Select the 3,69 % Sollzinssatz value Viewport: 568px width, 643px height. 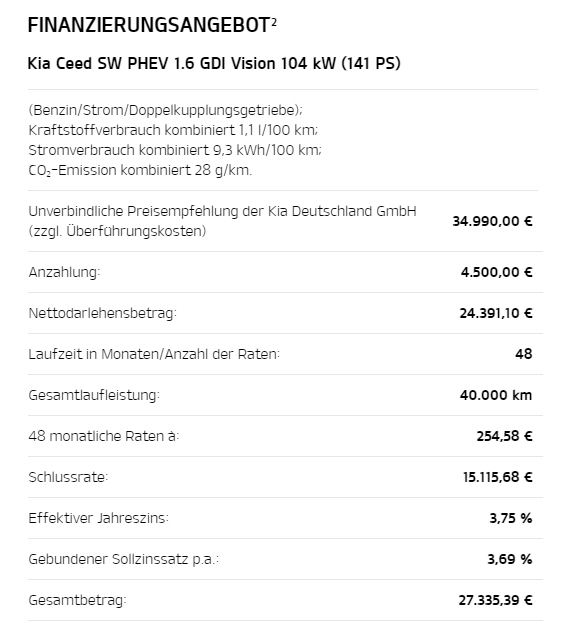tap(510, 559)
